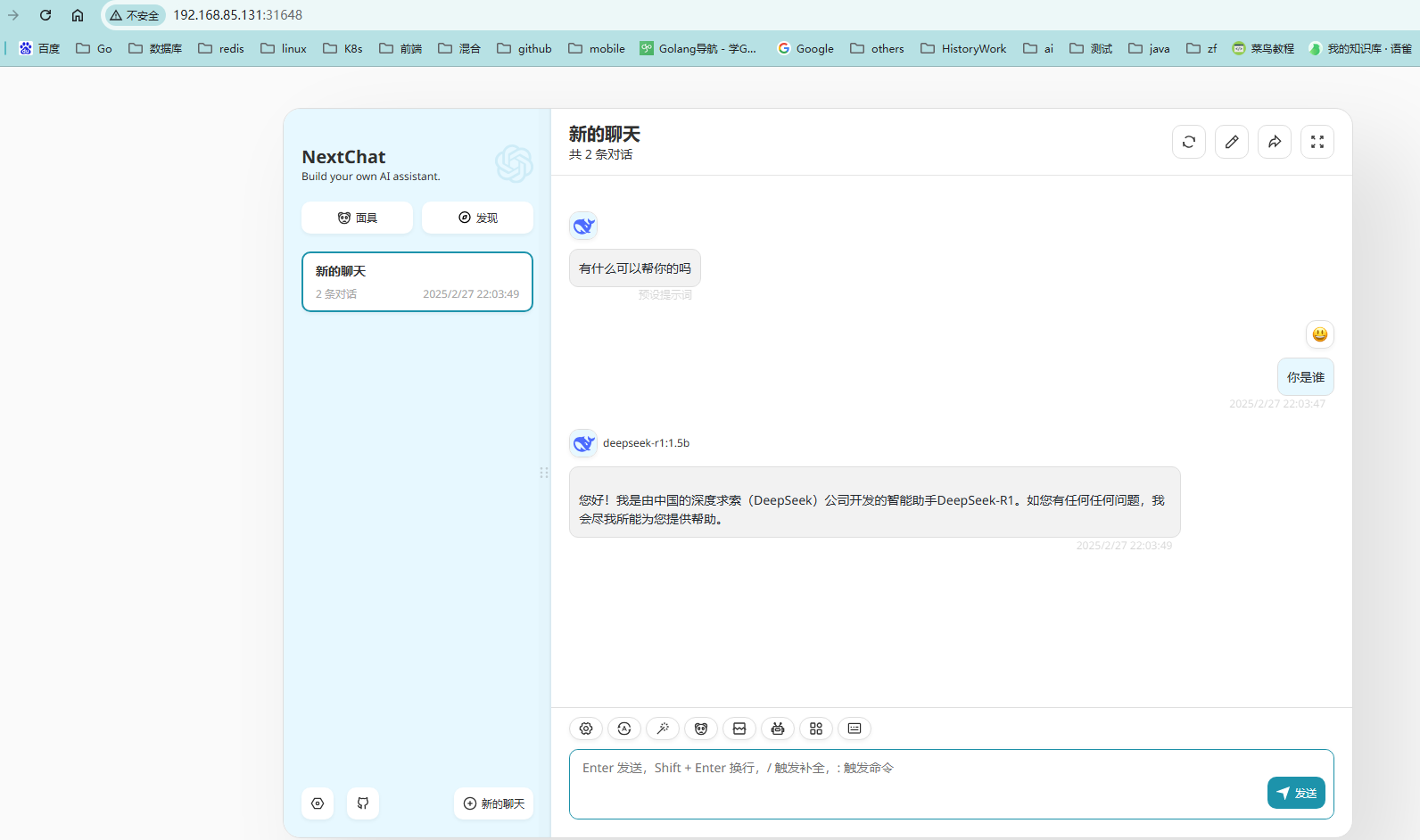Click the 新的聊天 chat header title

coord(605,135)
